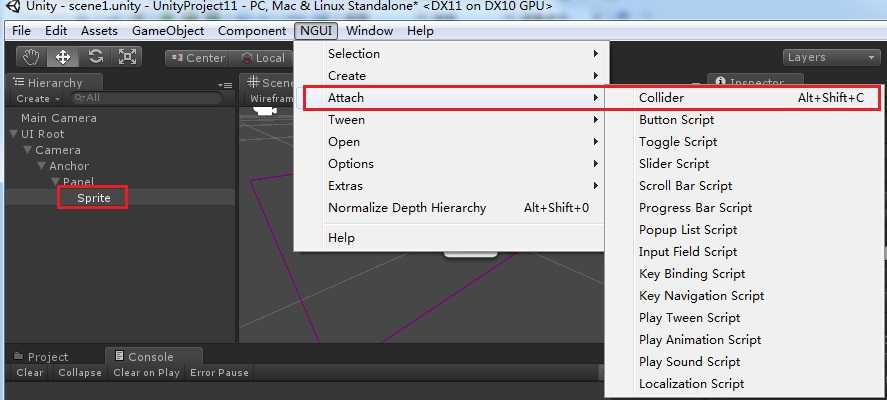The height and width of the screenshot is (400, 887).
Task: Collapse the Anchor tree node
Action: click(x=42, y=166)
